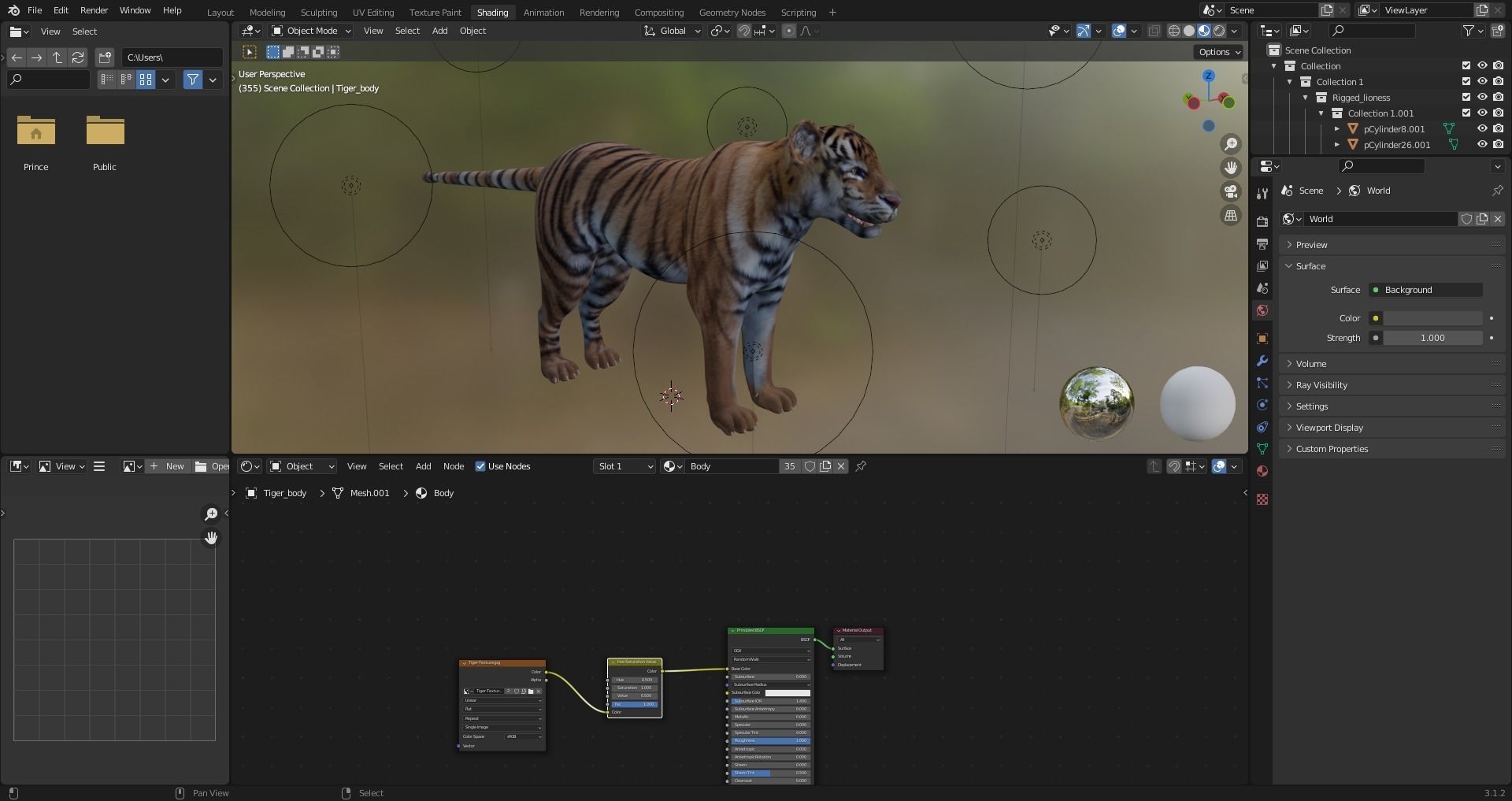The width and height of the screenshot is (1512, 801).
Task: Click viewport pan hand gizmo
Action: click(1230, 168)
